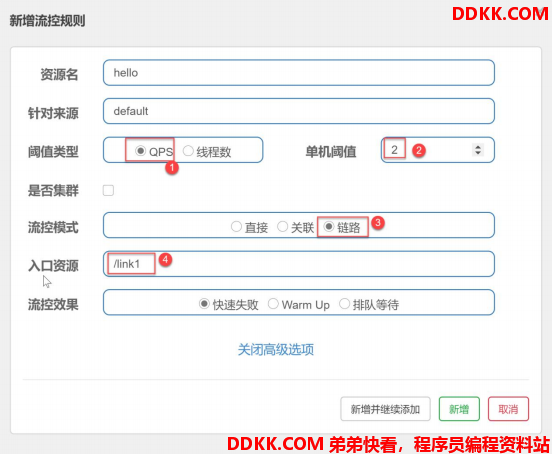The height and width of the screenshot is (454, 552).
Task: Increase 单机阈值 with the up arrow
Action: tap(478, 147)
